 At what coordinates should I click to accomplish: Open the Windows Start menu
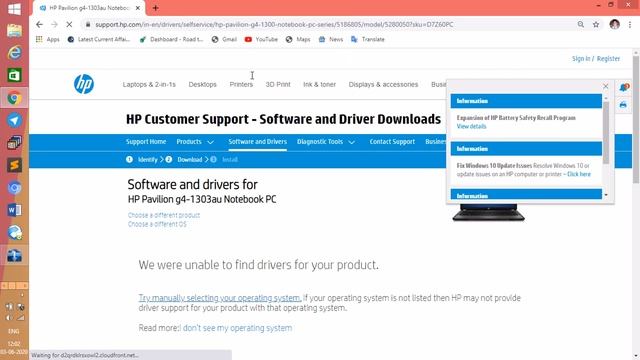coord(14,9)
